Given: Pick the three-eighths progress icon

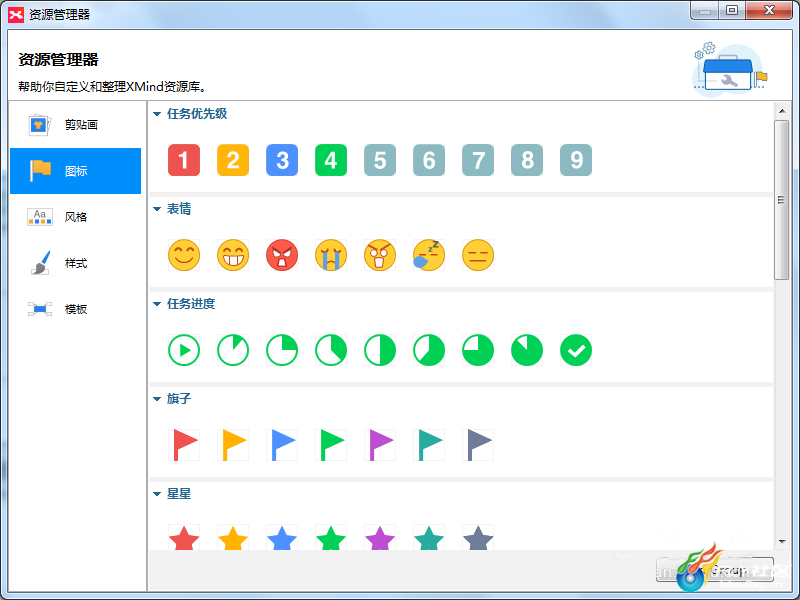Looking at the screenshot, I should pyautogui.click(x=331, y=350).
